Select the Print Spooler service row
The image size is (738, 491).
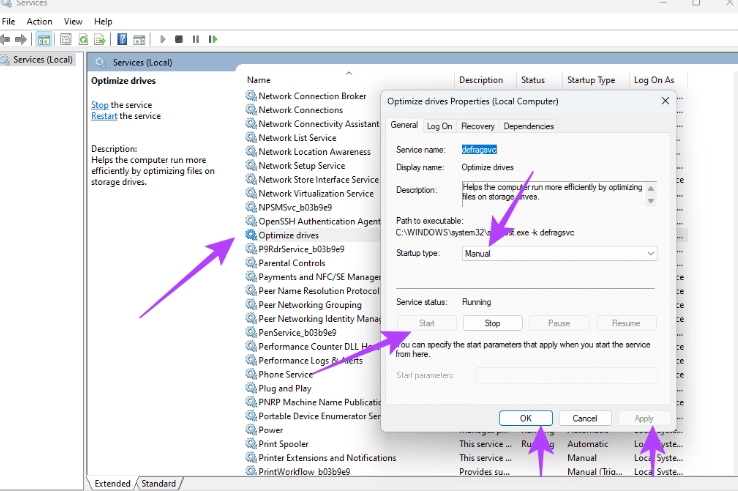pyautogui.click(x=283, y=444)
